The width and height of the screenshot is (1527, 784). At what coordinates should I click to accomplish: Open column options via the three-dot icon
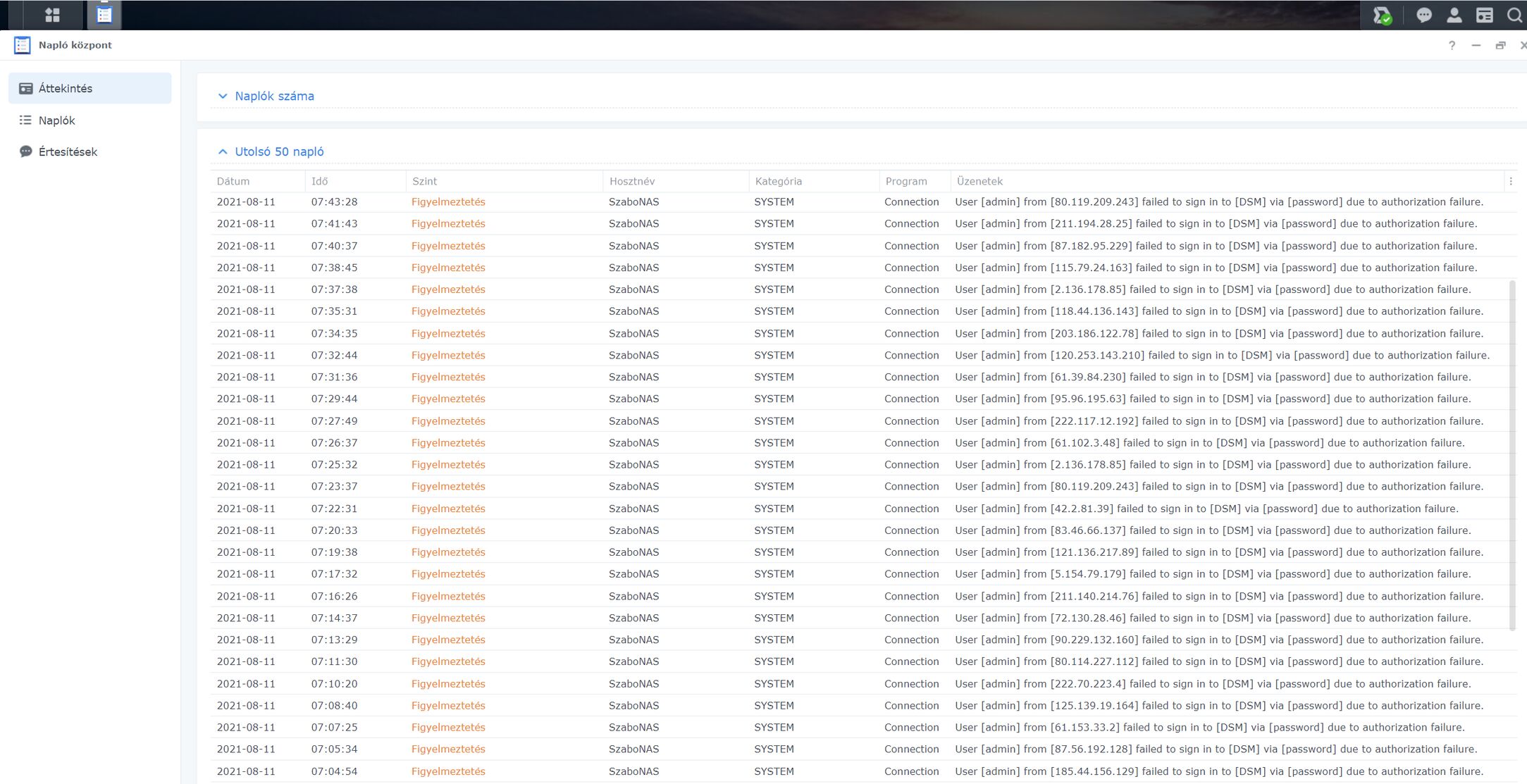pos(1511,181)
